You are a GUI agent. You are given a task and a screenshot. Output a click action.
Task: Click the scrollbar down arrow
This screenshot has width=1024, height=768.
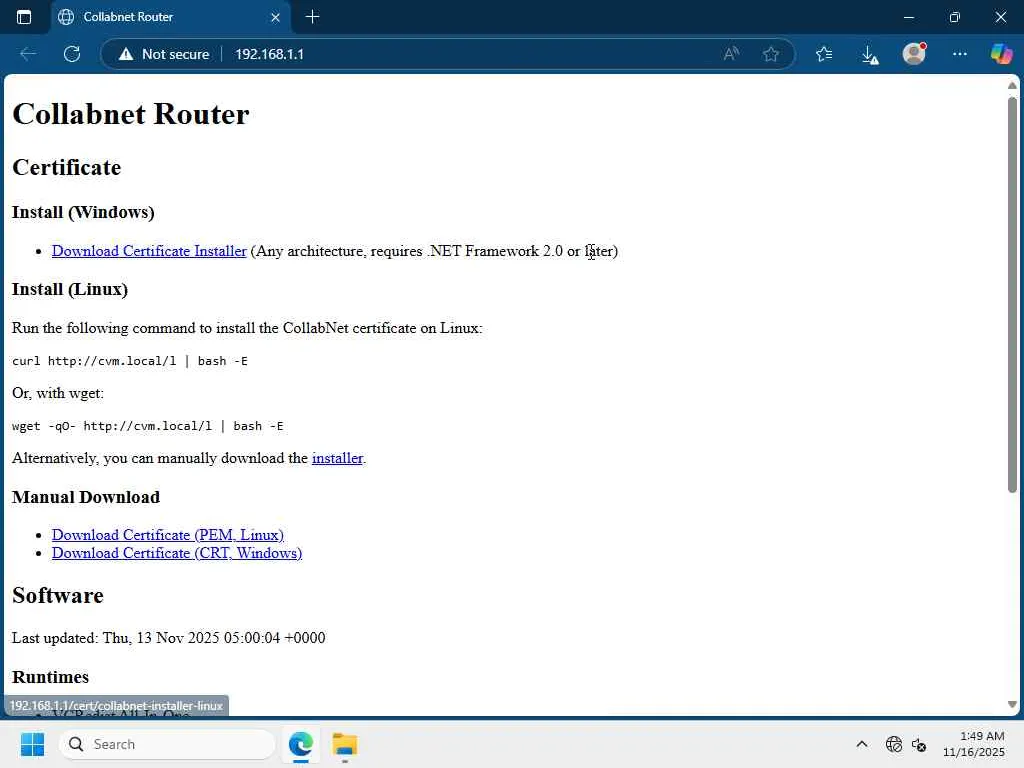click(1012, 704)
